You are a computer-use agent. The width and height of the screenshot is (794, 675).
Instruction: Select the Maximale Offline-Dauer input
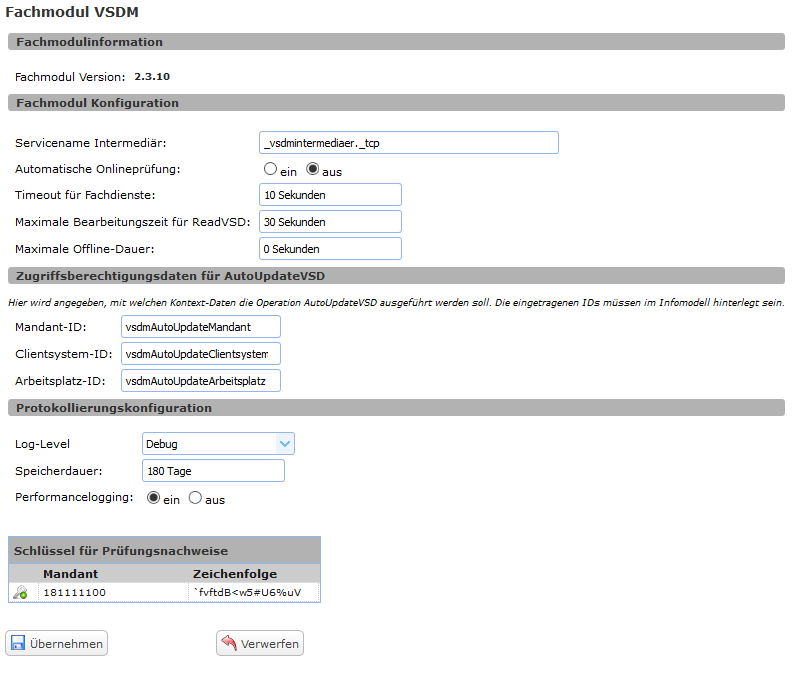329,248
